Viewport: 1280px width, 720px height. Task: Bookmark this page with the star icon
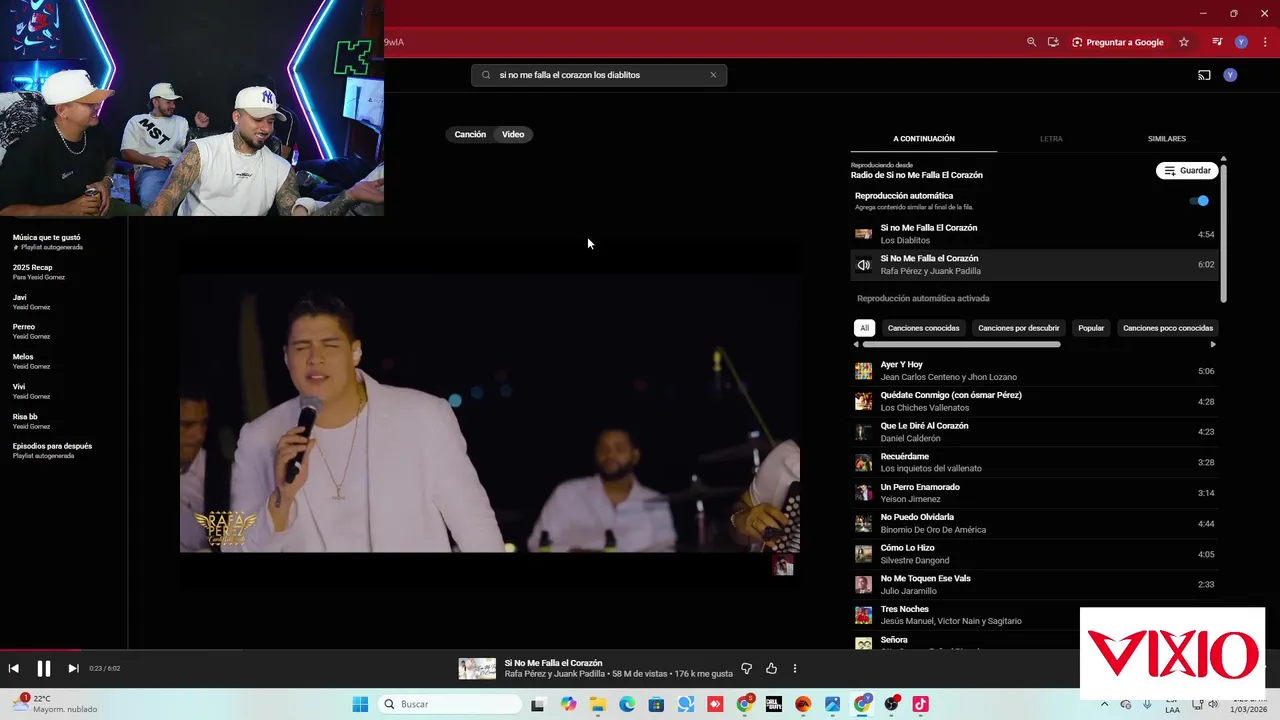1184,42
